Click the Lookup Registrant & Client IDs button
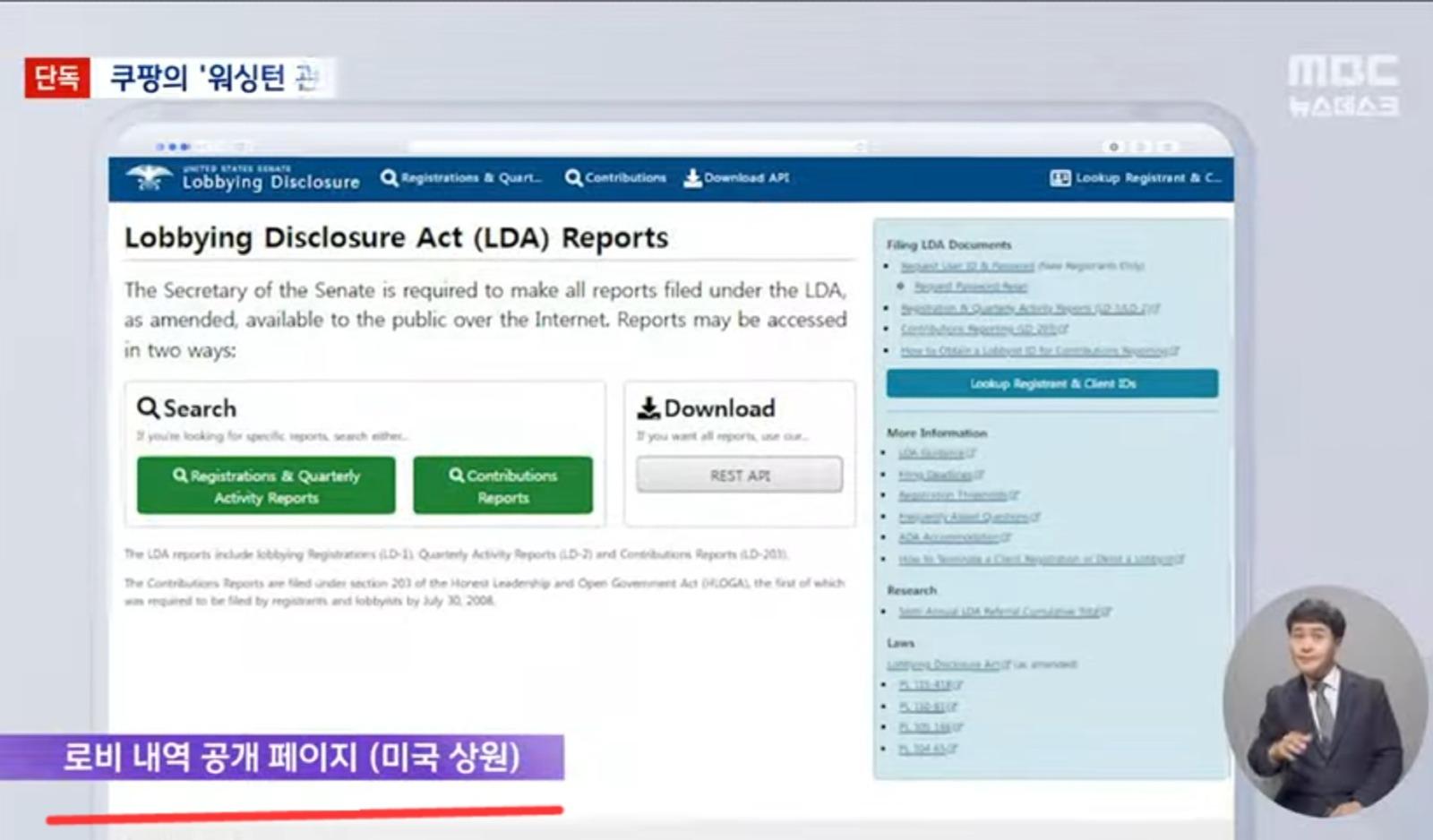This screenshot has height=840, width=1433. coord(1051,383)
